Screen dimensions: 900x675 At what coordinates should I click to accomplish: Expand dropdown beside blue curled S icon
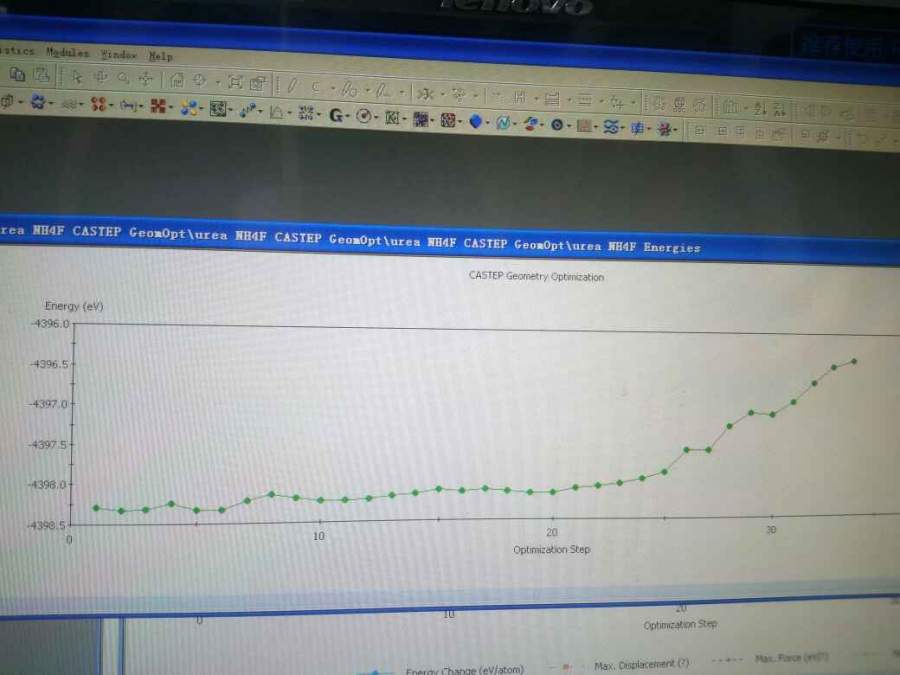coord(623,129)
